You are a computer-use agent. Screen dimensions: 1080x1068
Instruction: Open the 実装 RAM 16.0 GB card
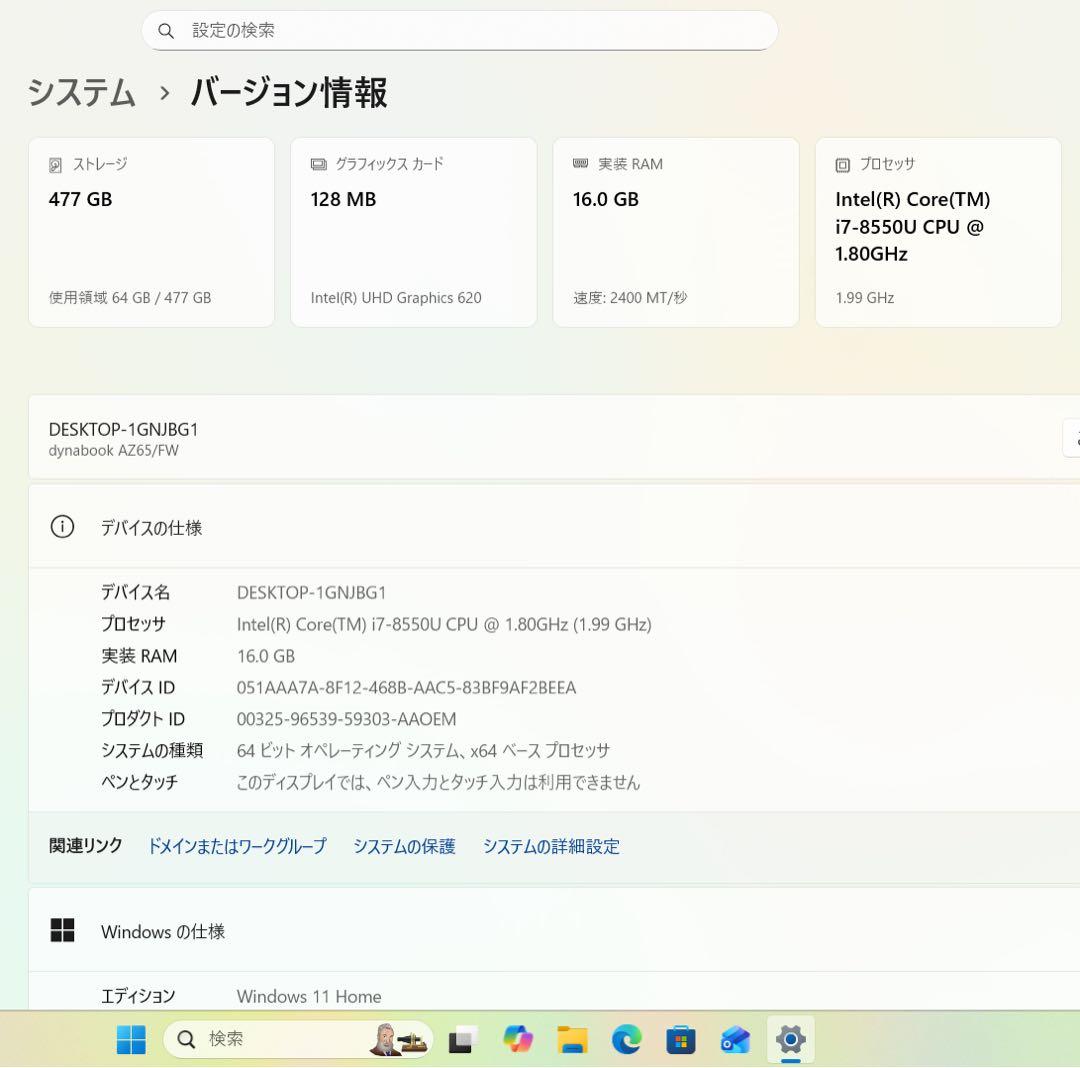[x=676, y=232]
